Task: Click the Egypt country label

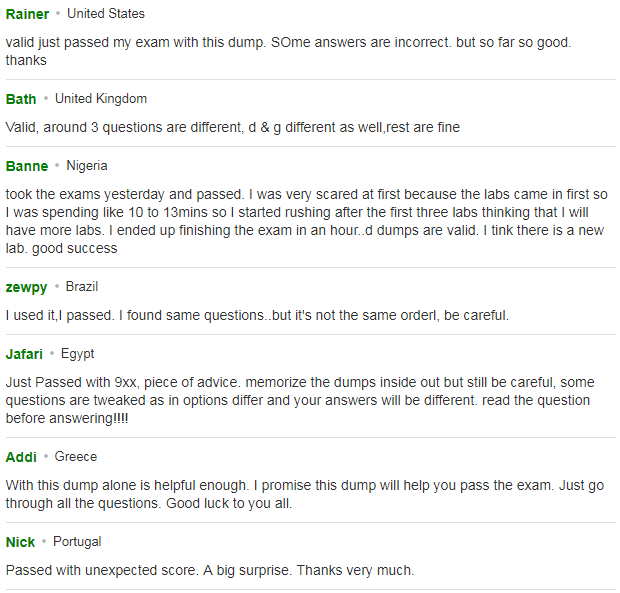Action: 78,354
